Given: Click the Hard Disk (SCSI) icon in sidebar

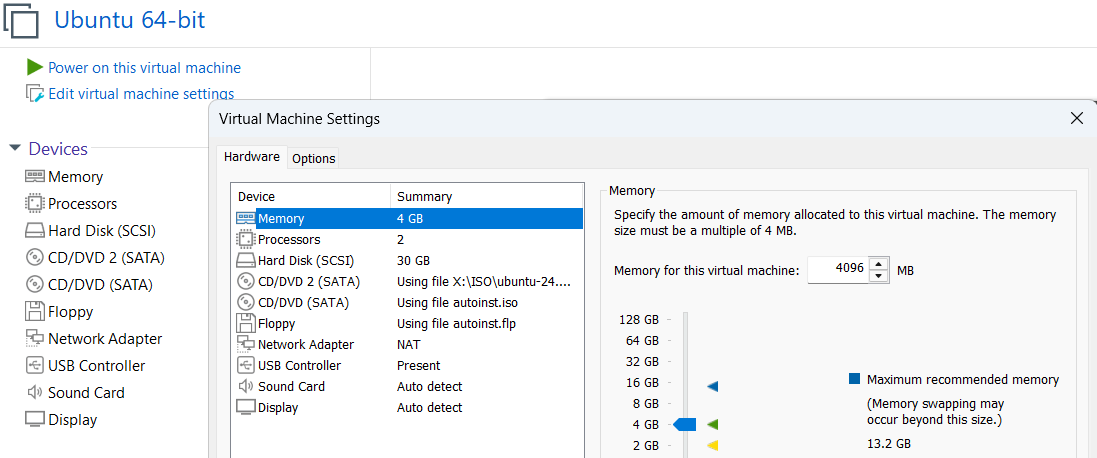Looking at the screenshot, I should (35, 231).
